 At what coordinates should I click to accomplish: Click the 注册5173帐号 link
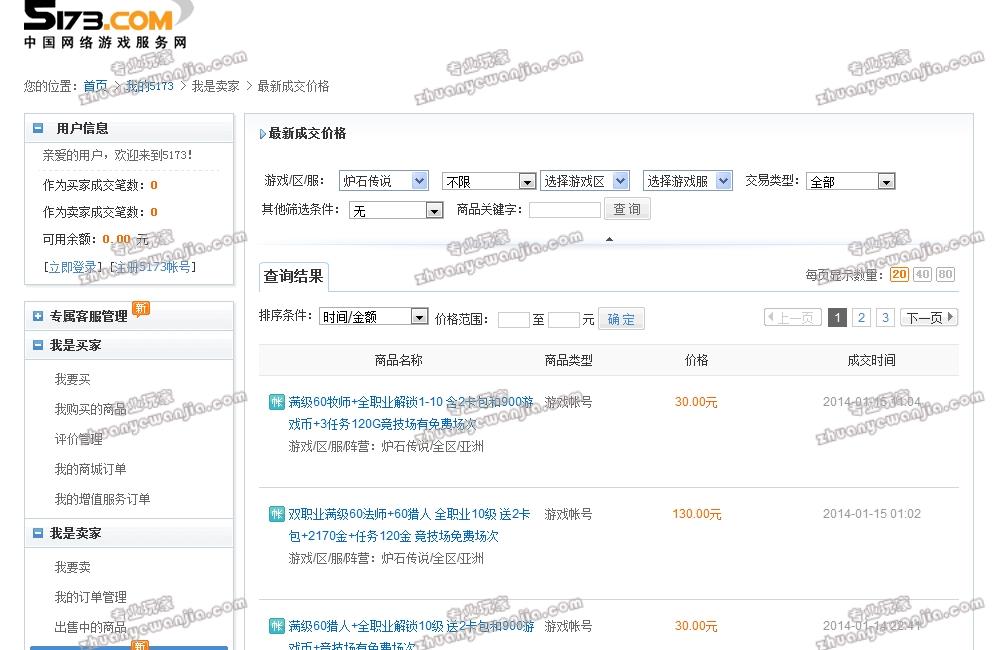153,267
